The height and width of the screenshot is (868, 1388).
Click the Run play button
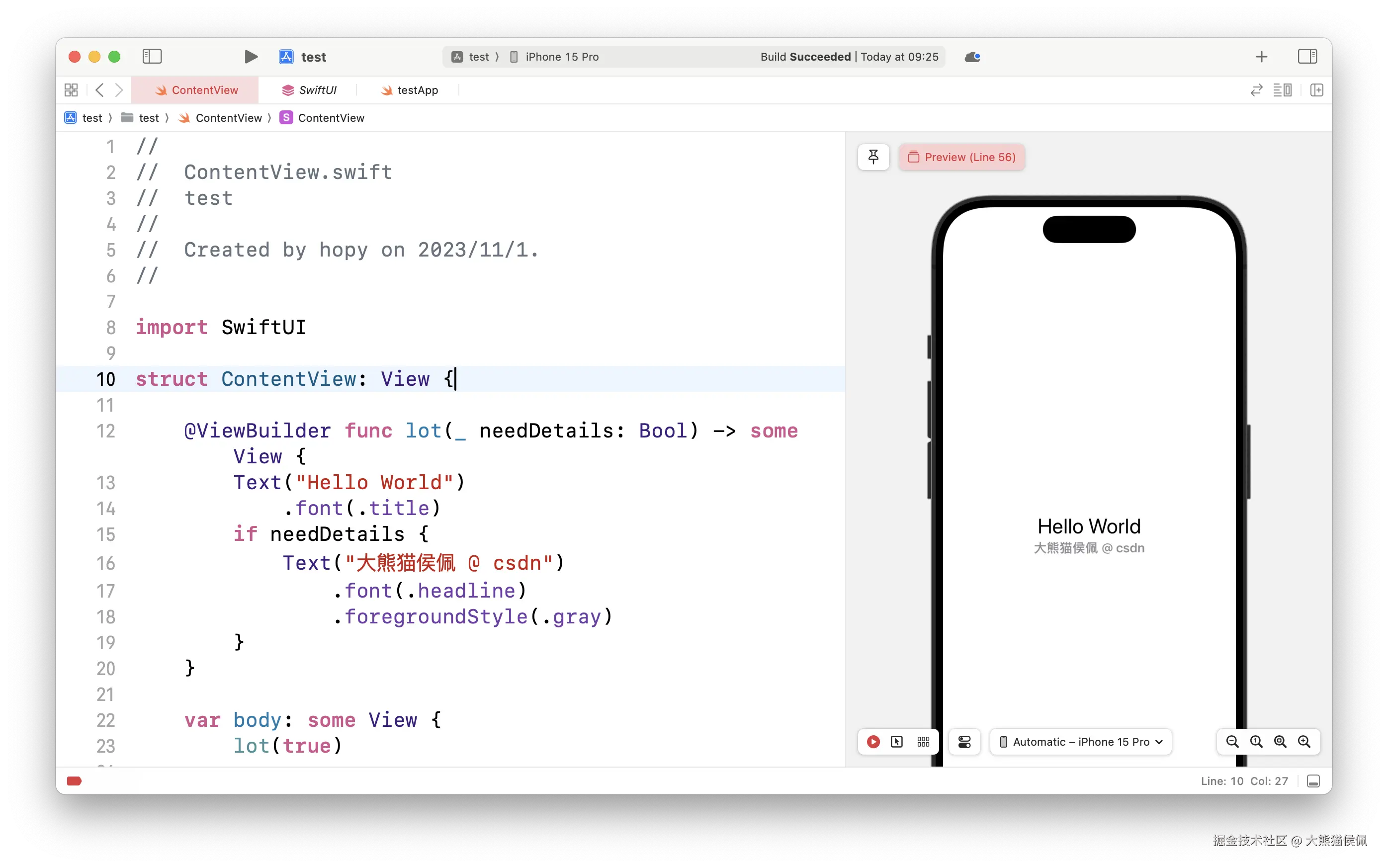point(251,56)
